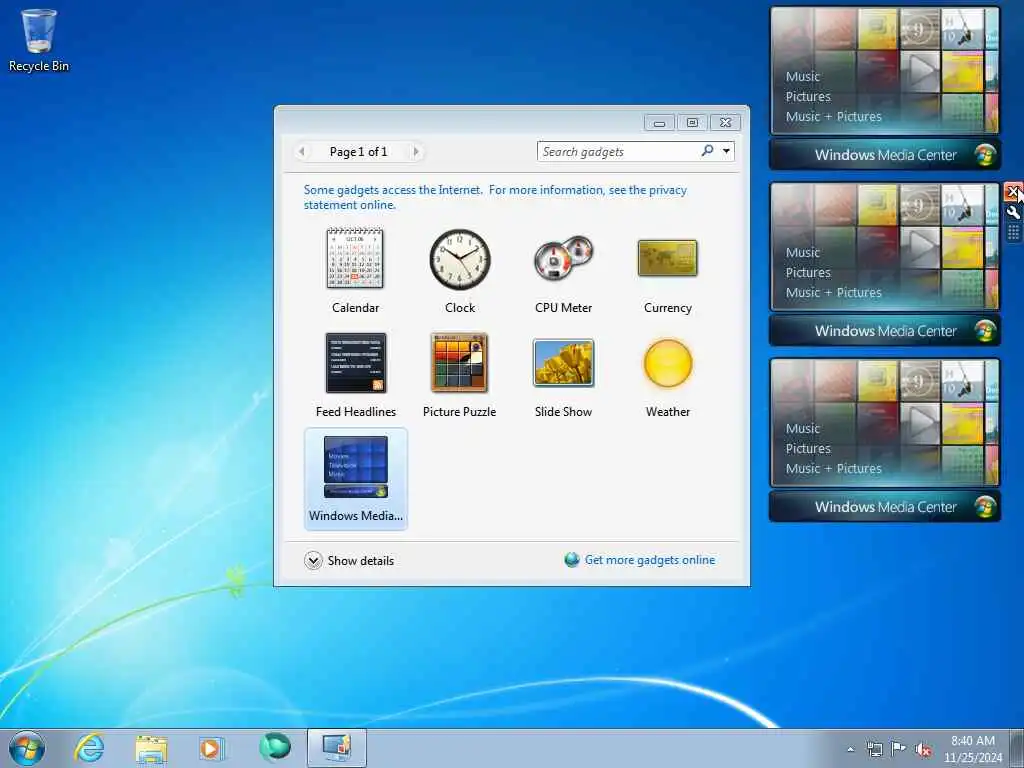Click the Feed Headlines label
Viewport: 1024px width, 768px height.
coord(356,411)
